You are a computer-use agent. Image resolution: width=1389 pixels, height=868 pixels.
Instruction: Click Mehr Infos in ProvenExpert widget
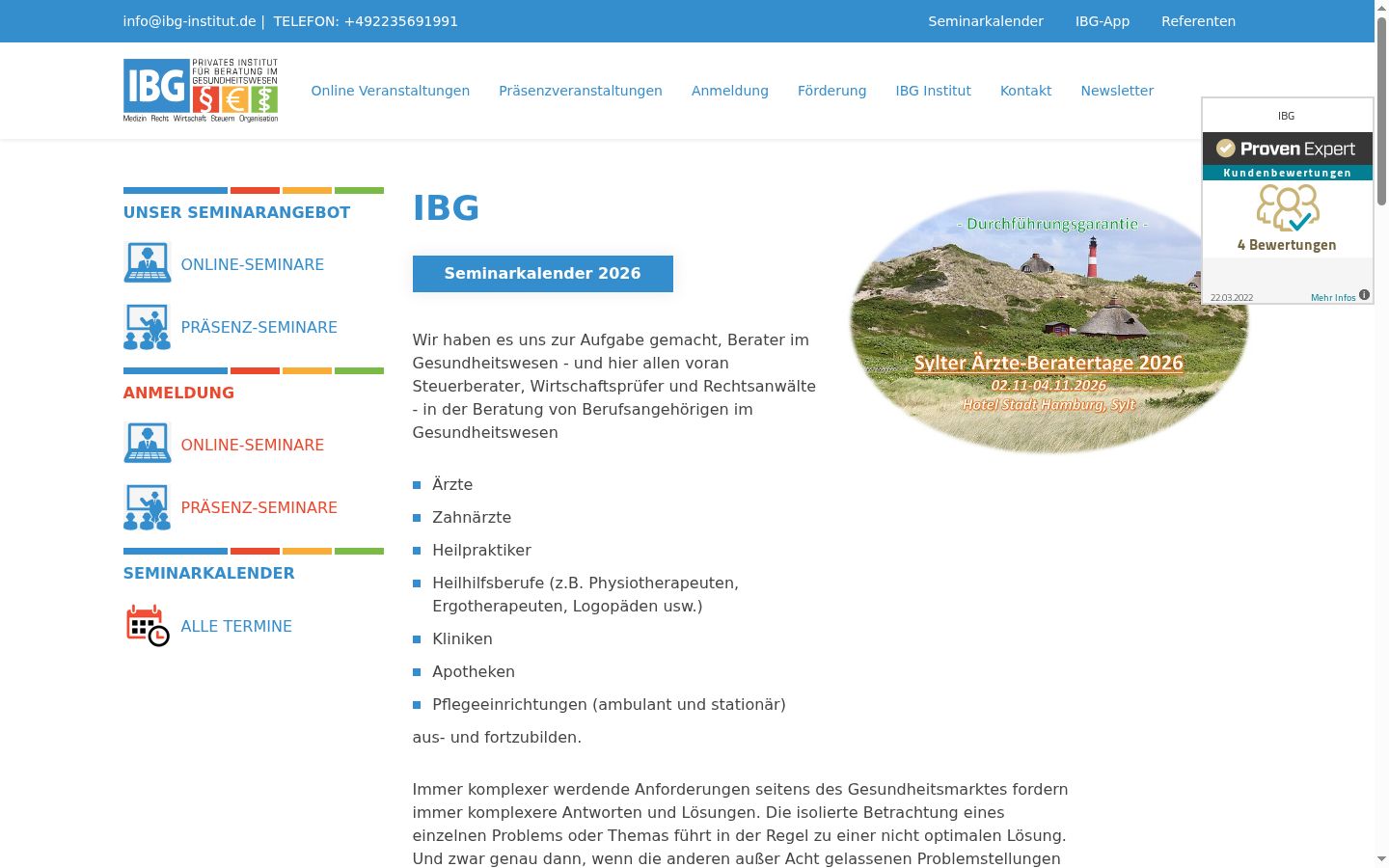(x=1333, y=297)
